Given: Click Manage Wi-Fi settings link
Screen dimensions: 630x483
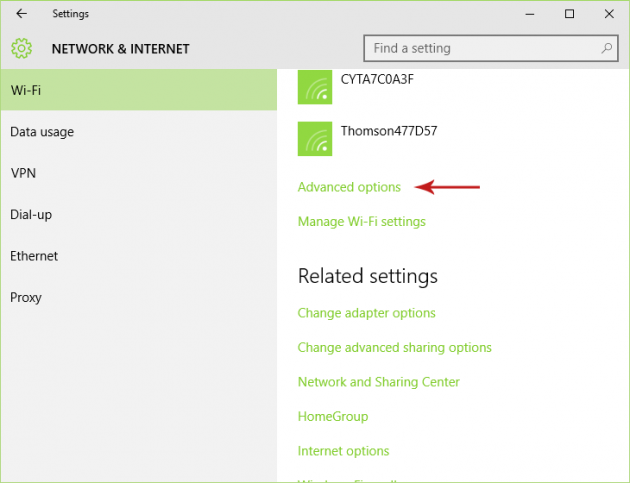Looking at the screenshot, I should click(361, 221).
